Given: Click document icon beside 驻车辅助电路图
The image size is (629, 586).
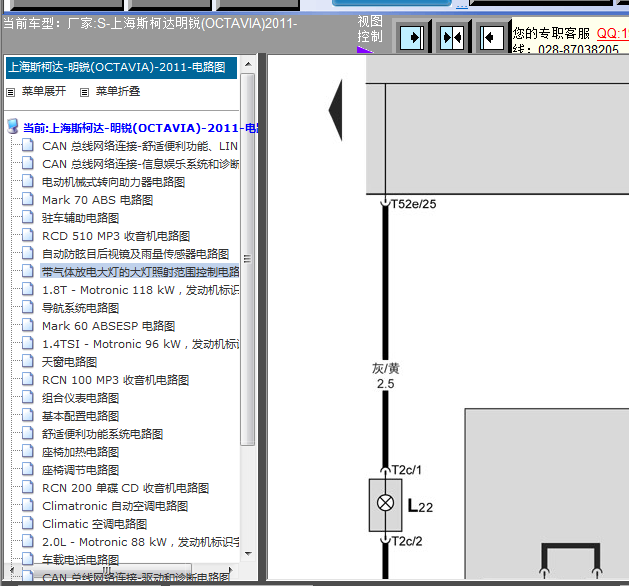Looking at the screenshot, I should [x=28, y=217].
